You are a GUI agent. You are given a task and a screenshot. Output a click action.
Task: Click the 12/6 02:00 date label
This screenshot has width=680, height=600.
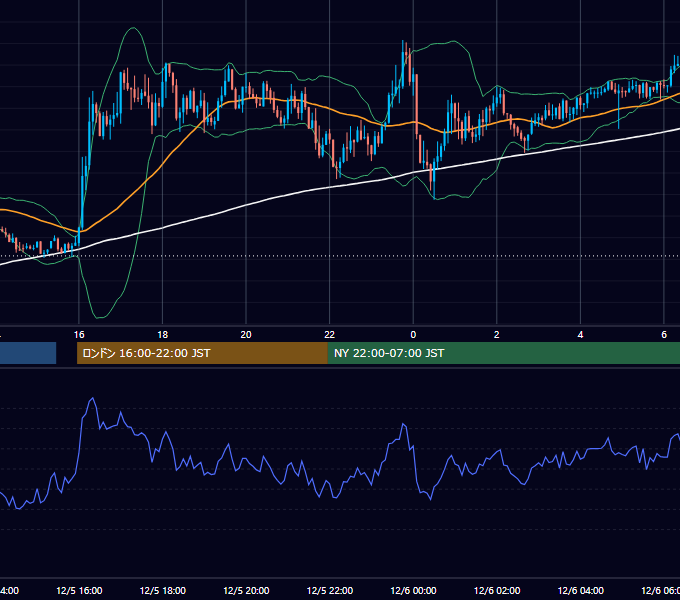497,590
